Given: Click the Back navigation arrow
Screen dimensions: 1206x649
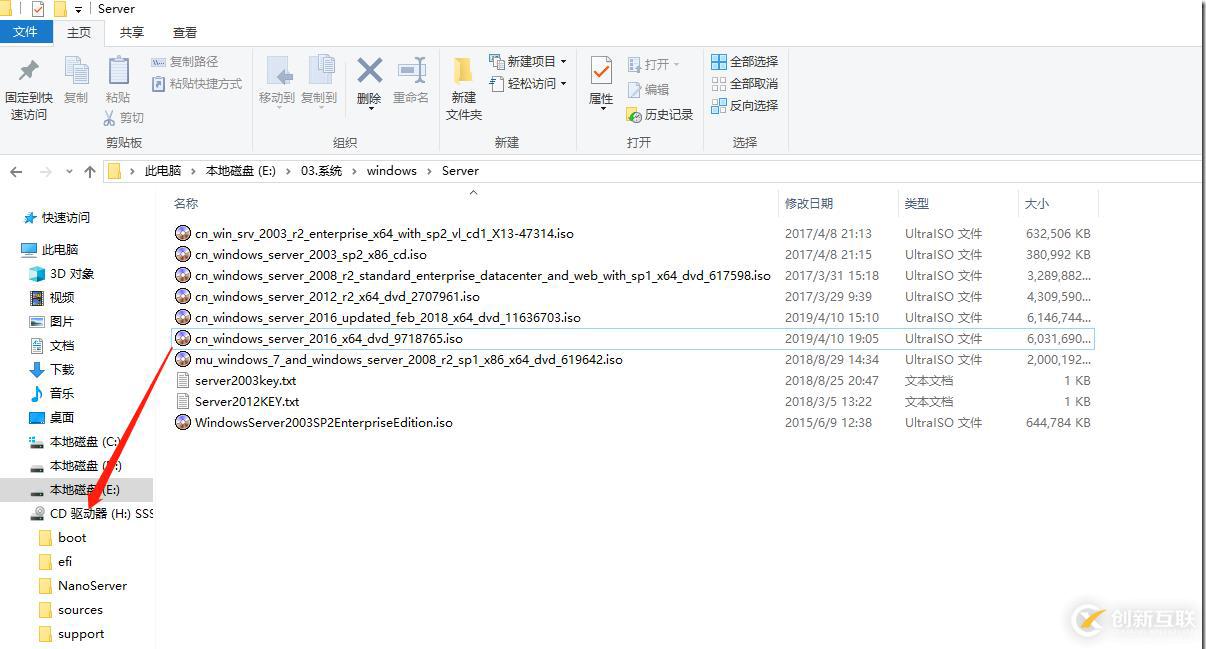Looking at the screenshot, I should point(16,172).
